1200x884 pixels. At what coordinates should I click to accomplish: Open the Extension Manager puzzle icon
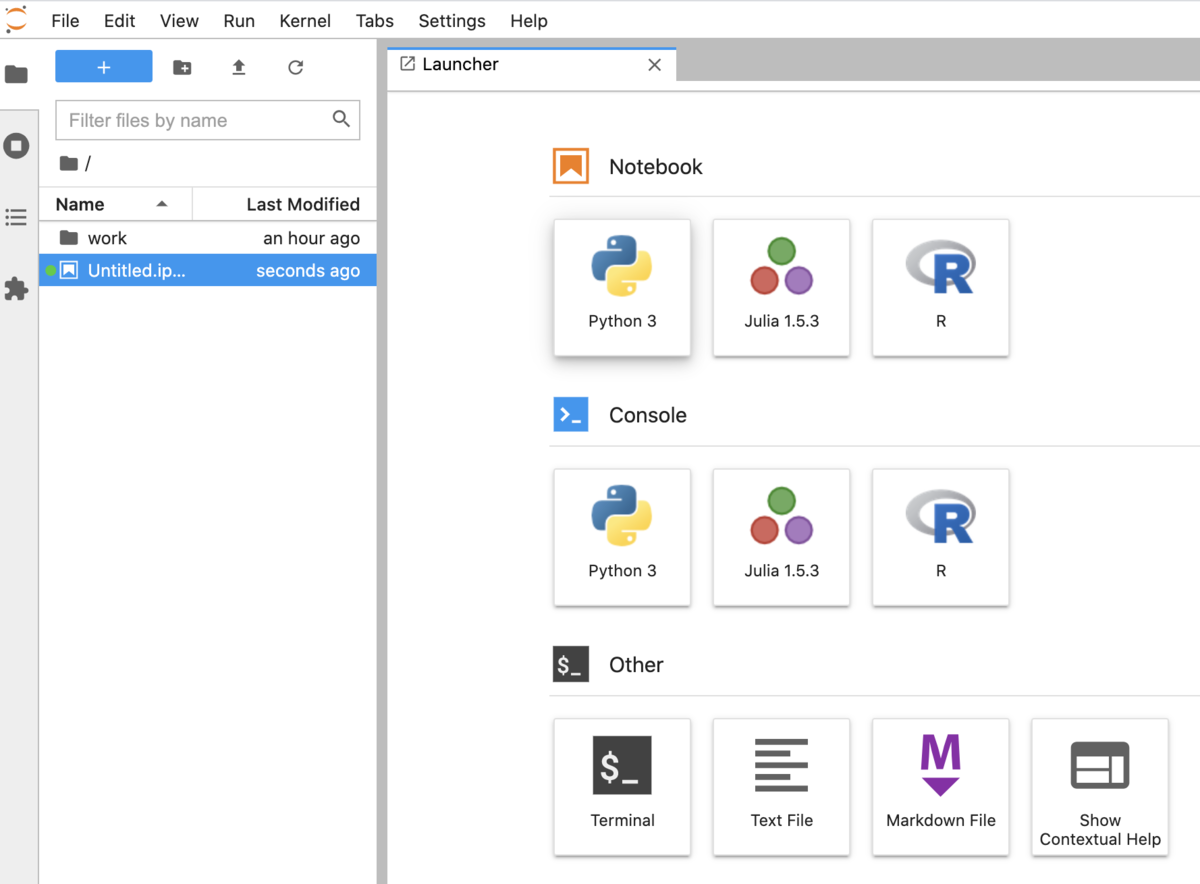(16, 289)
